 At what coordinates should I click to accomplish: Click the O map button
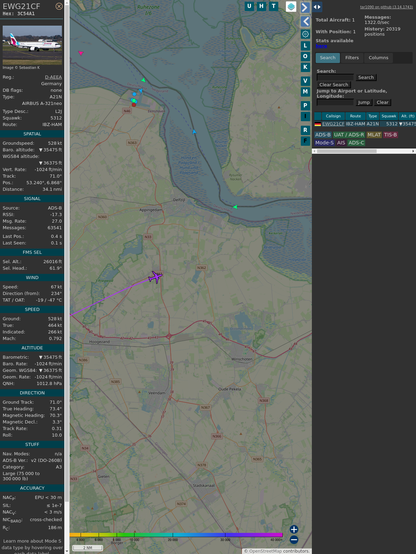point(305,56)
